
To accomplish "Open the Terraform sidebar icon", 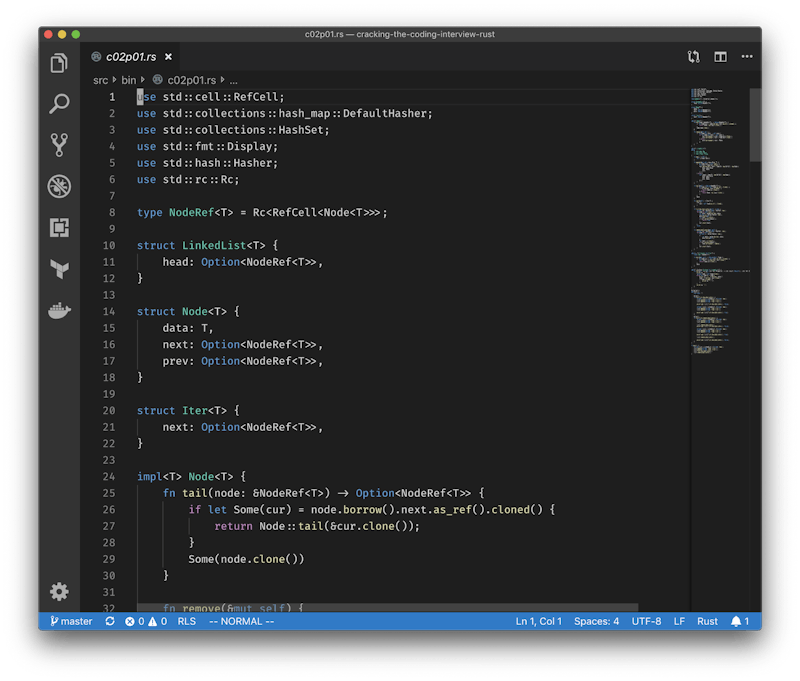I will (59, 269).
